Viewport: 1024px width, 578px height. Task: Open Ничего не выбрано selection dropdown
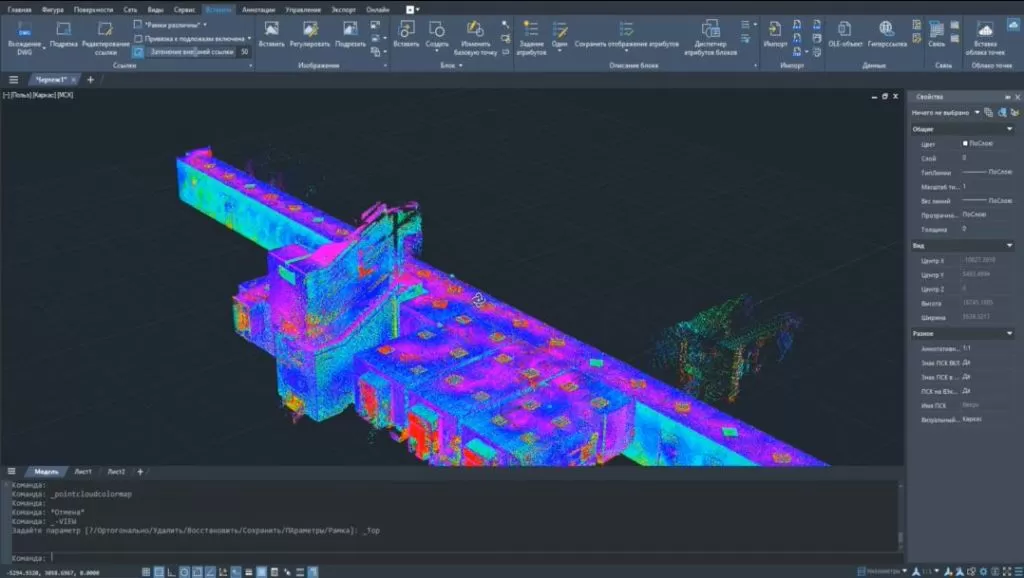click(977, 112)
